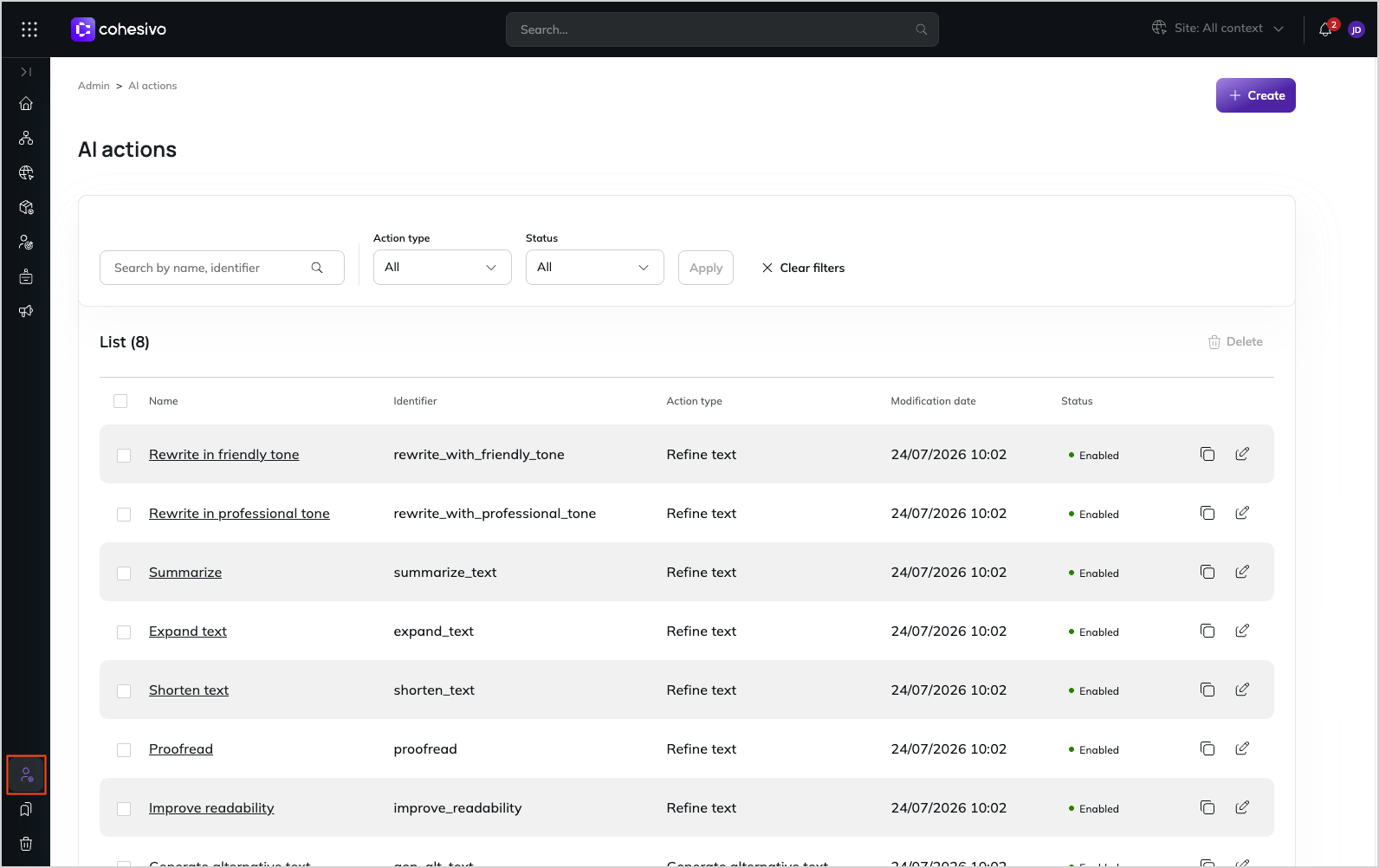Open the Action type dropdown
The width and height of the screenshot is (1379, 868).
click(443, 268)
